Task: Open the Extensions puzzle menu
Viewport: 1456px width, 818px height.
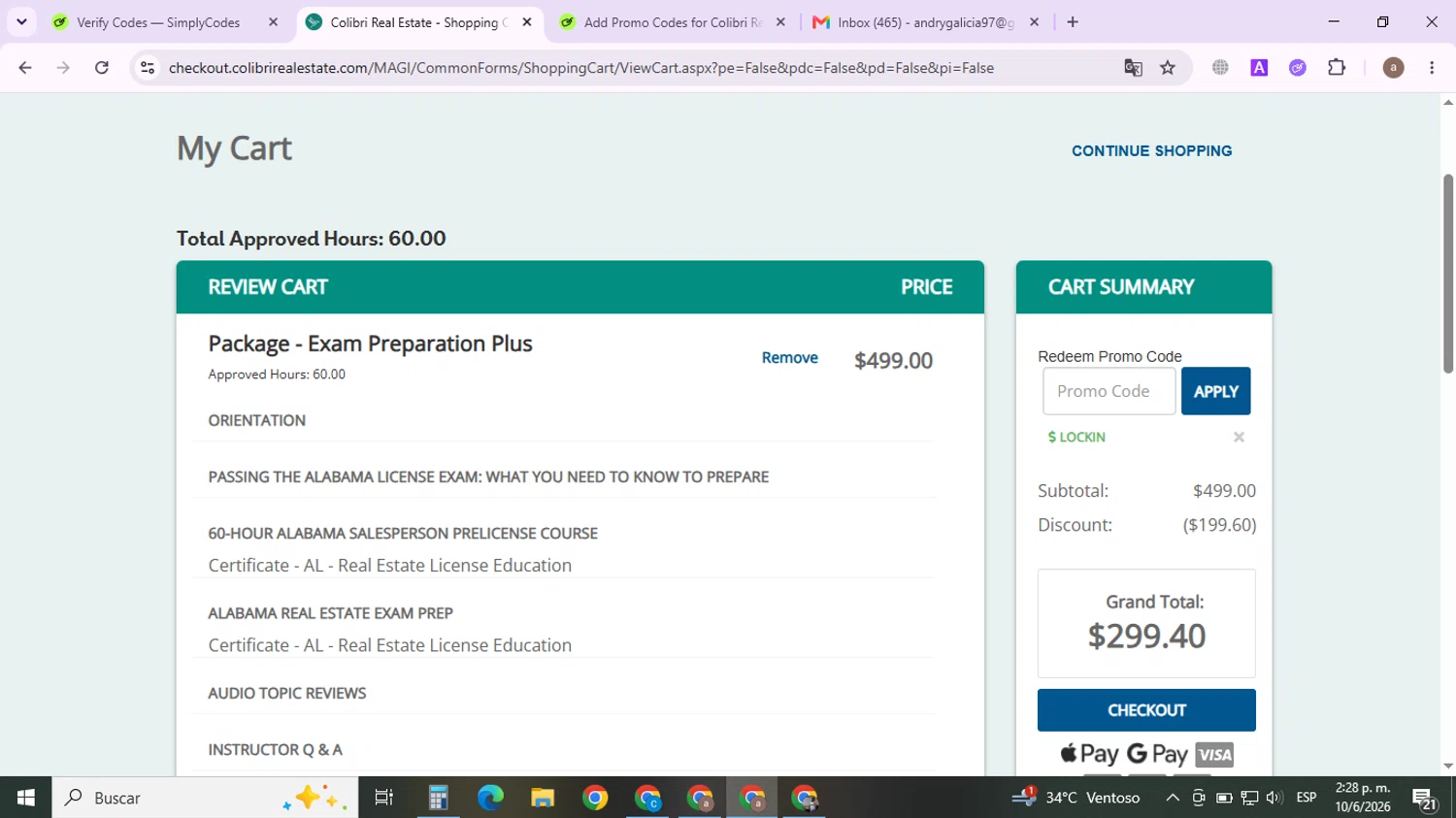Action: [1337, 68]
